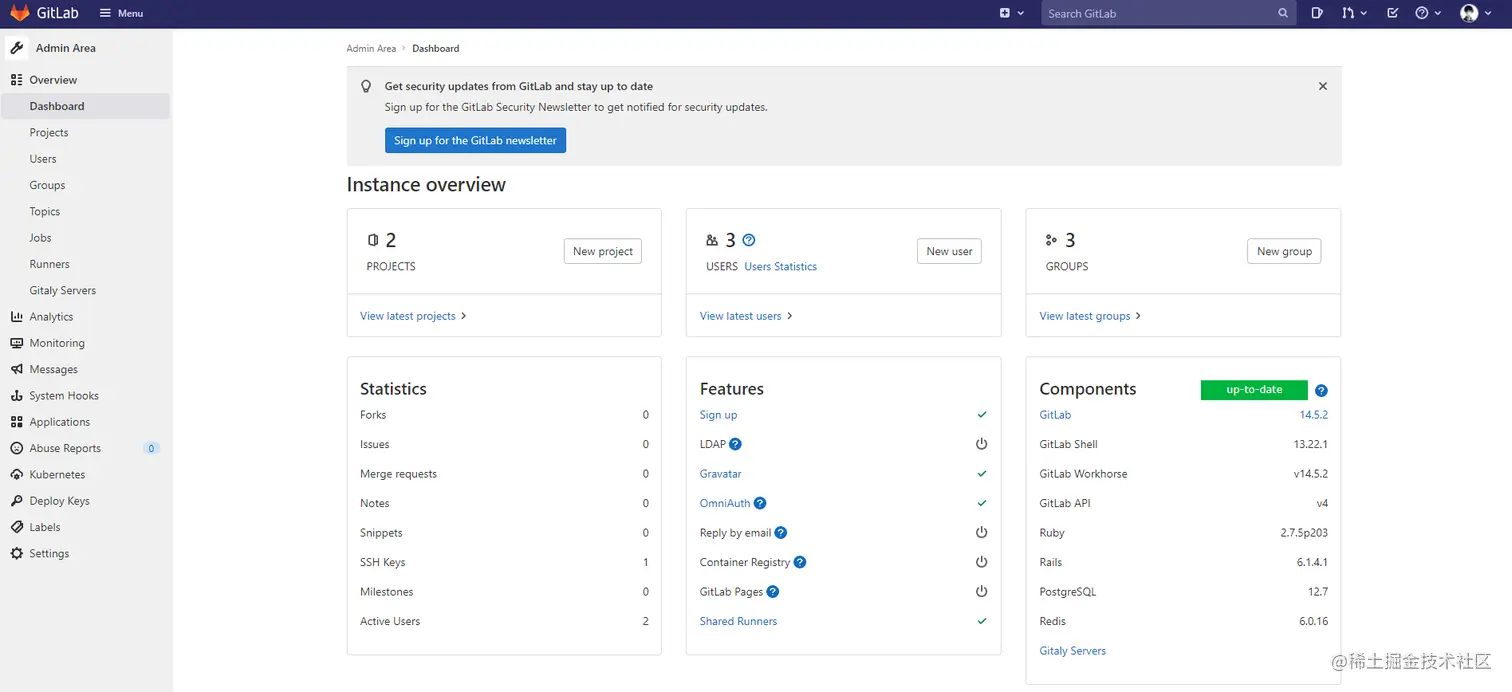Click help icon next to Reply by email

coord(781,533)
